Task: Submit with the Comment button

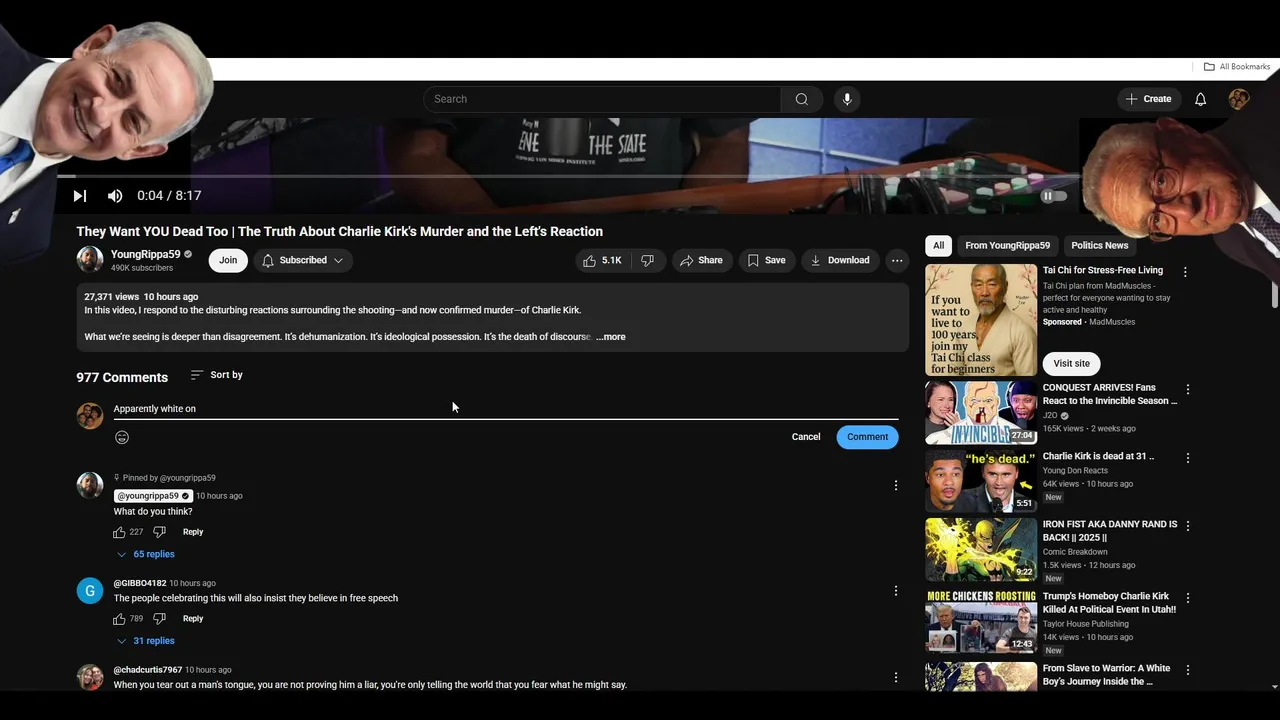Action: 867,437
